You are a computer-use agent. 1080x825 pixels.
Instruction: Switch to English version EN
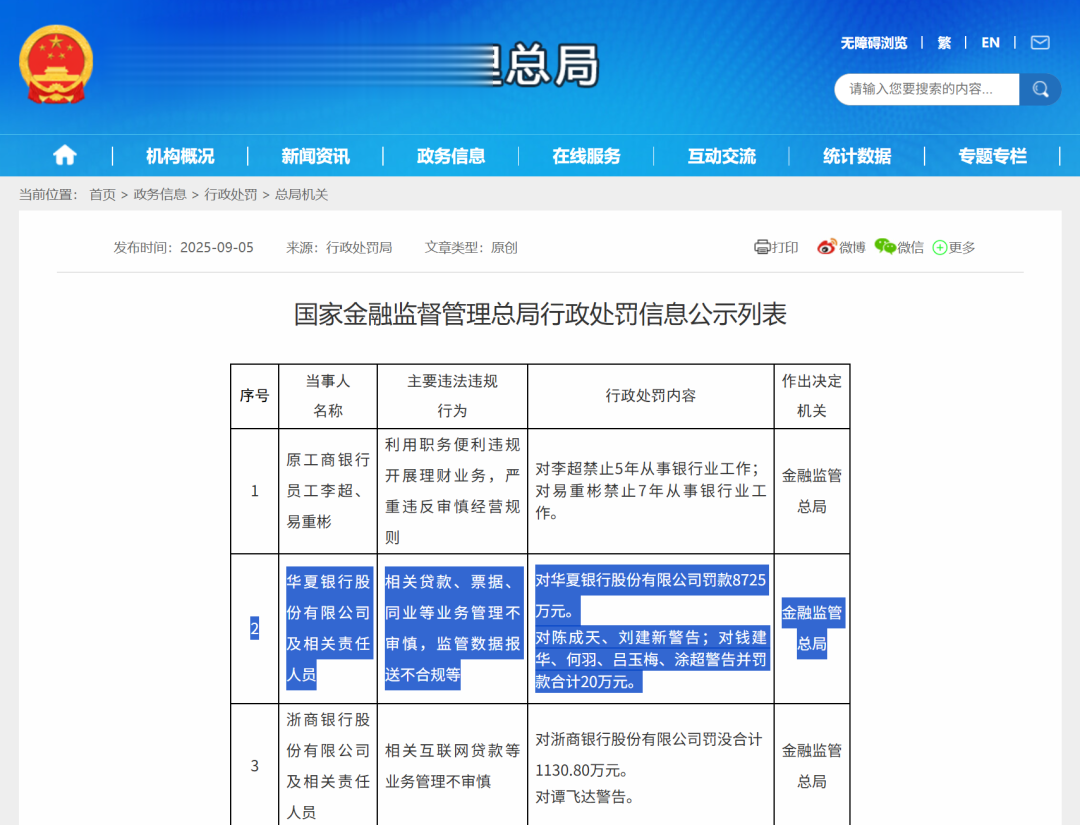click(x=990, y=43)
